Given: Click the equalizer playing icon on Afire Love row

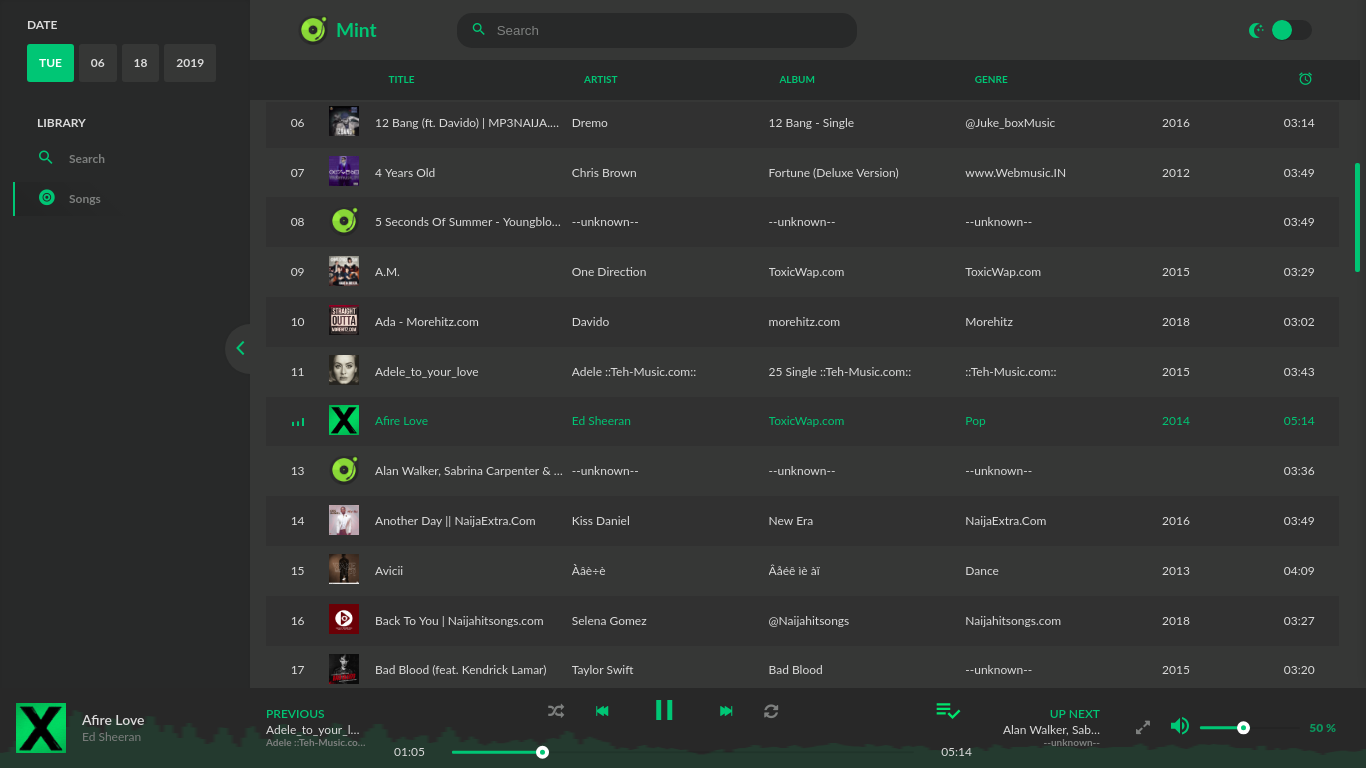Looking at the screenshot, I should tap(298, 422).
